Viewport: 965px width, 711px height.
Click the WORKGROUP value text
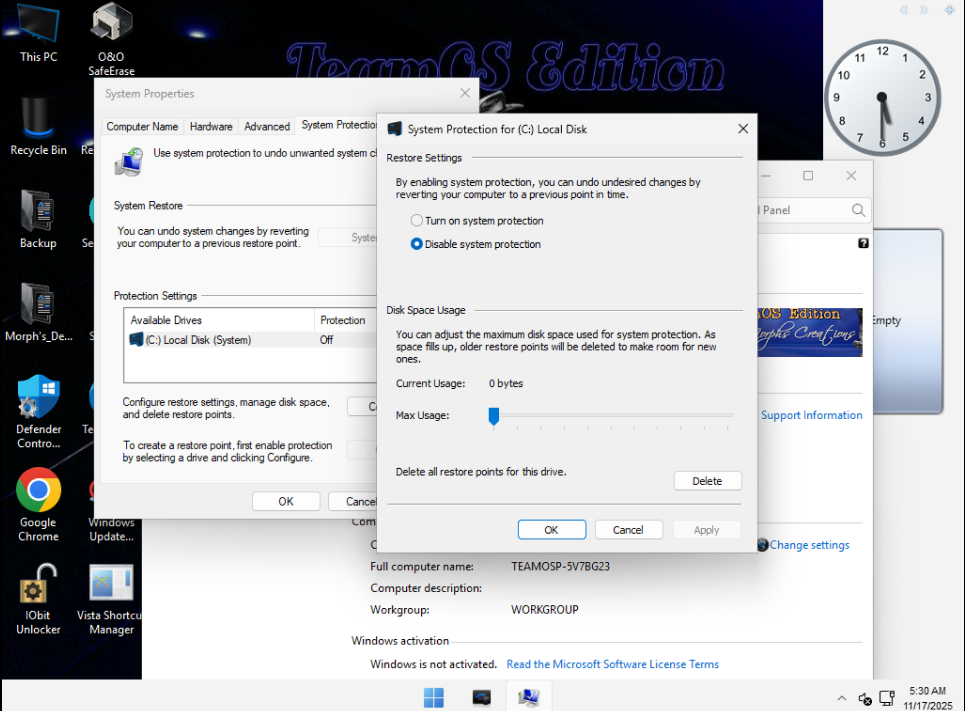(544, 609)
